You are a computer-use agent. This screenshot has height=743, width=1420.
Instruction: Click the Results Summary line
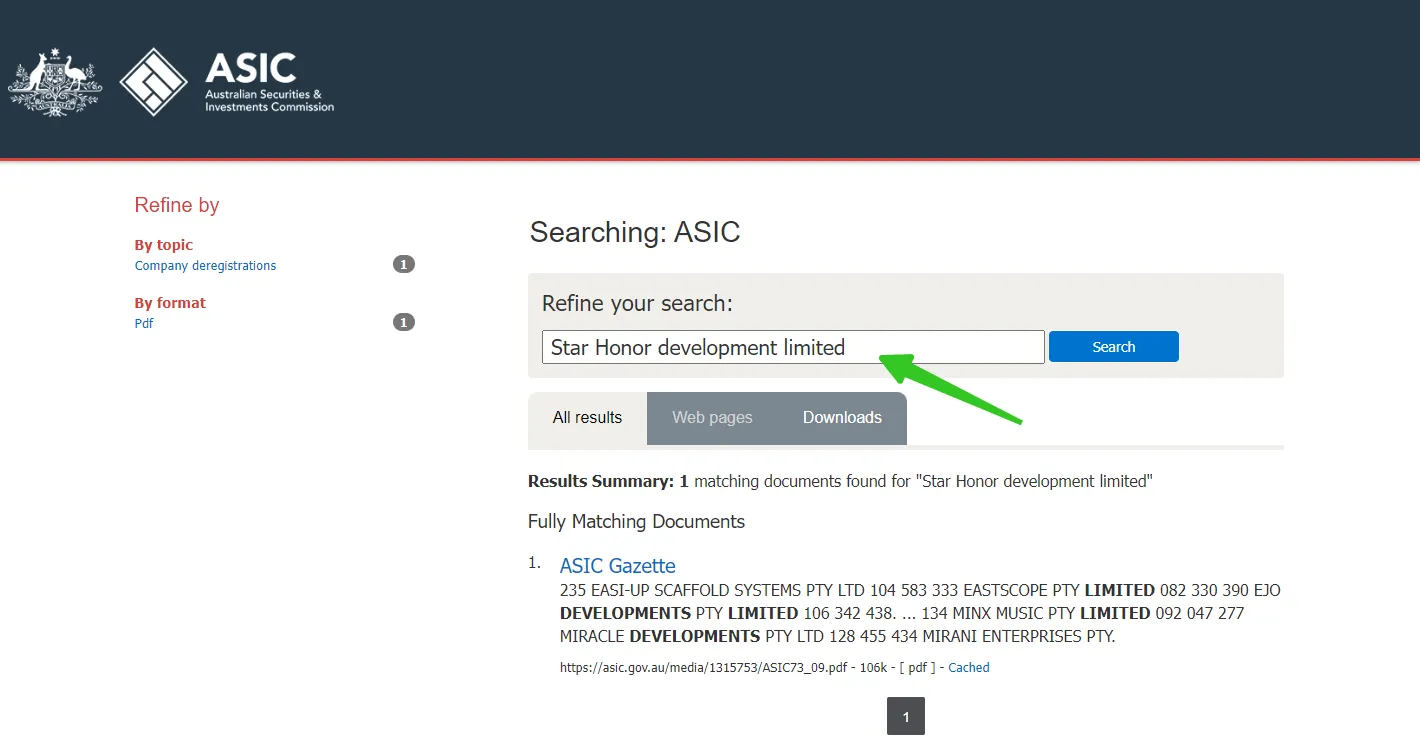coord(840,481)
